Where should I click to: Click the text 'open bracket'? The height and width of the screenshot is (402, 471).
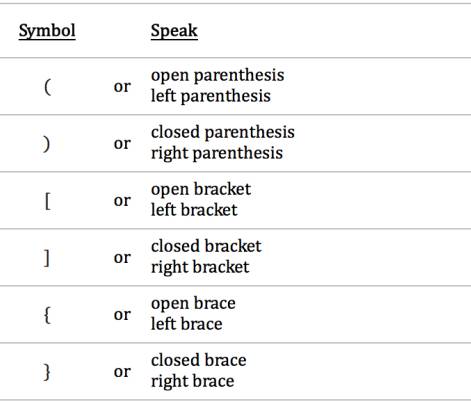201,190
